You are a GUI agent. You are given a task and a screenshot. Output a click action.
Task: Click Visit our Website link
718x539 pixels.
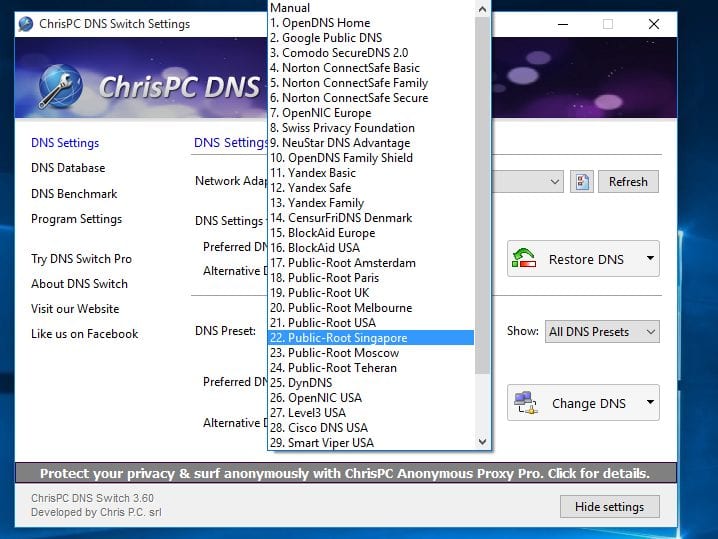click(x=75, y=309)
